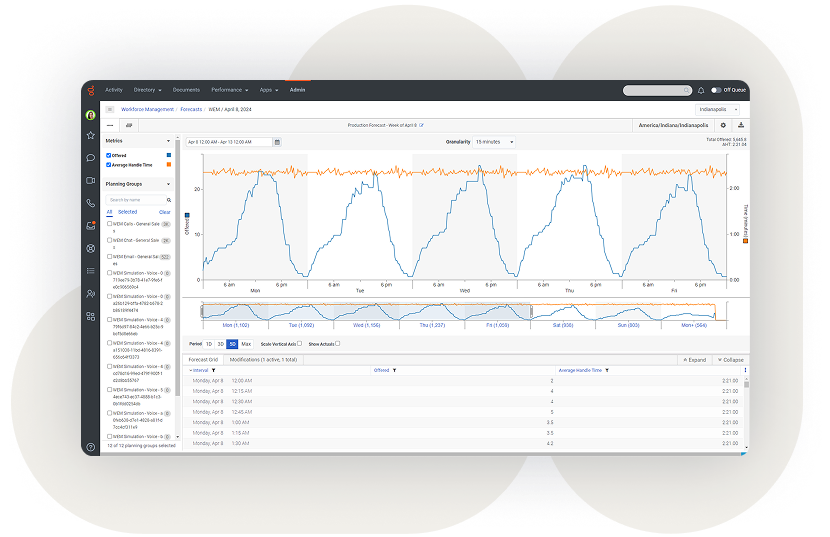Open the forecast settings gear

tap(723, 125)
